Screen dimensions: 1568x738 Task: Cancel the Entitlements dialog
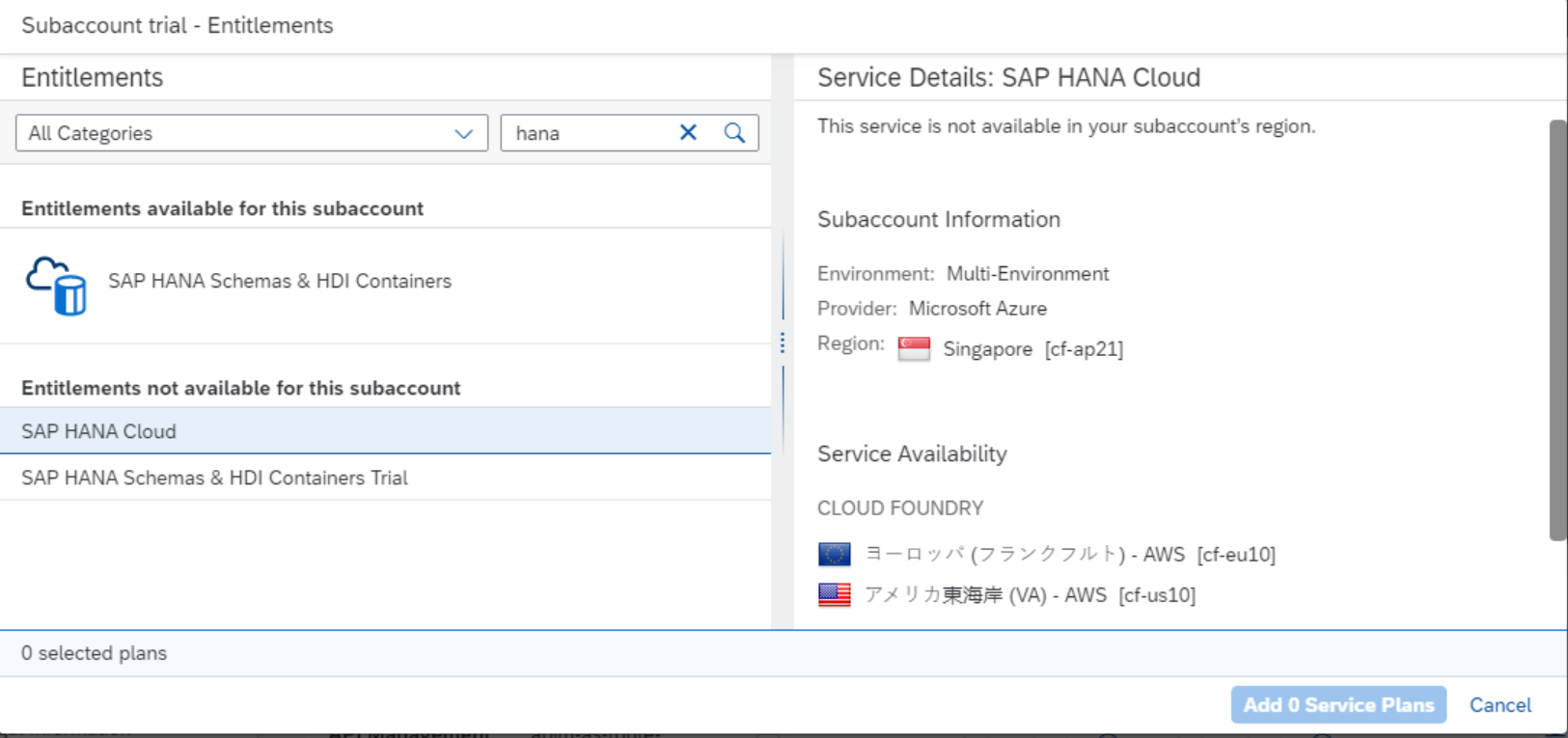pos(1499,705)
